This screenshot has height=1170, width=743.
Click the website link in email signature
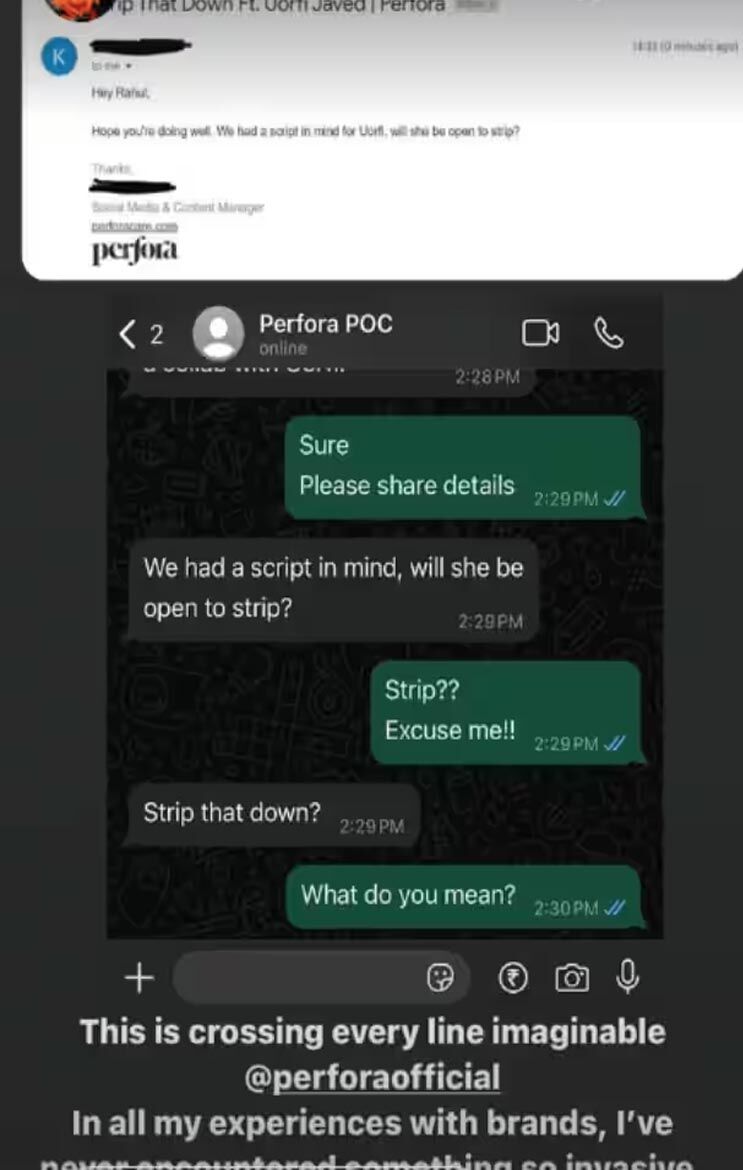[134, 225]
